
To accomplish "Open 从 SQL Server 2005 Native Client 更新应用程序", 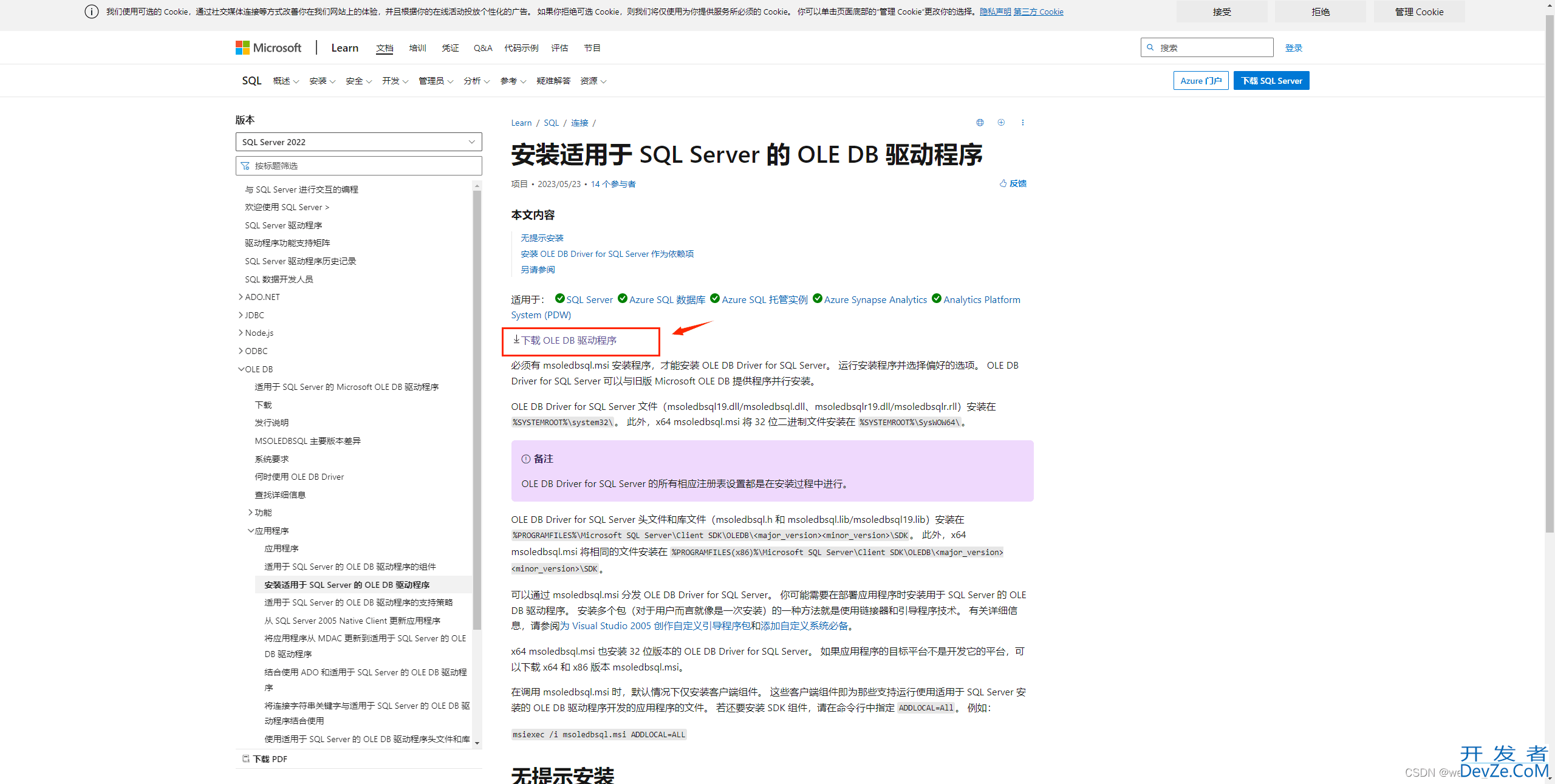I will 352,621.
